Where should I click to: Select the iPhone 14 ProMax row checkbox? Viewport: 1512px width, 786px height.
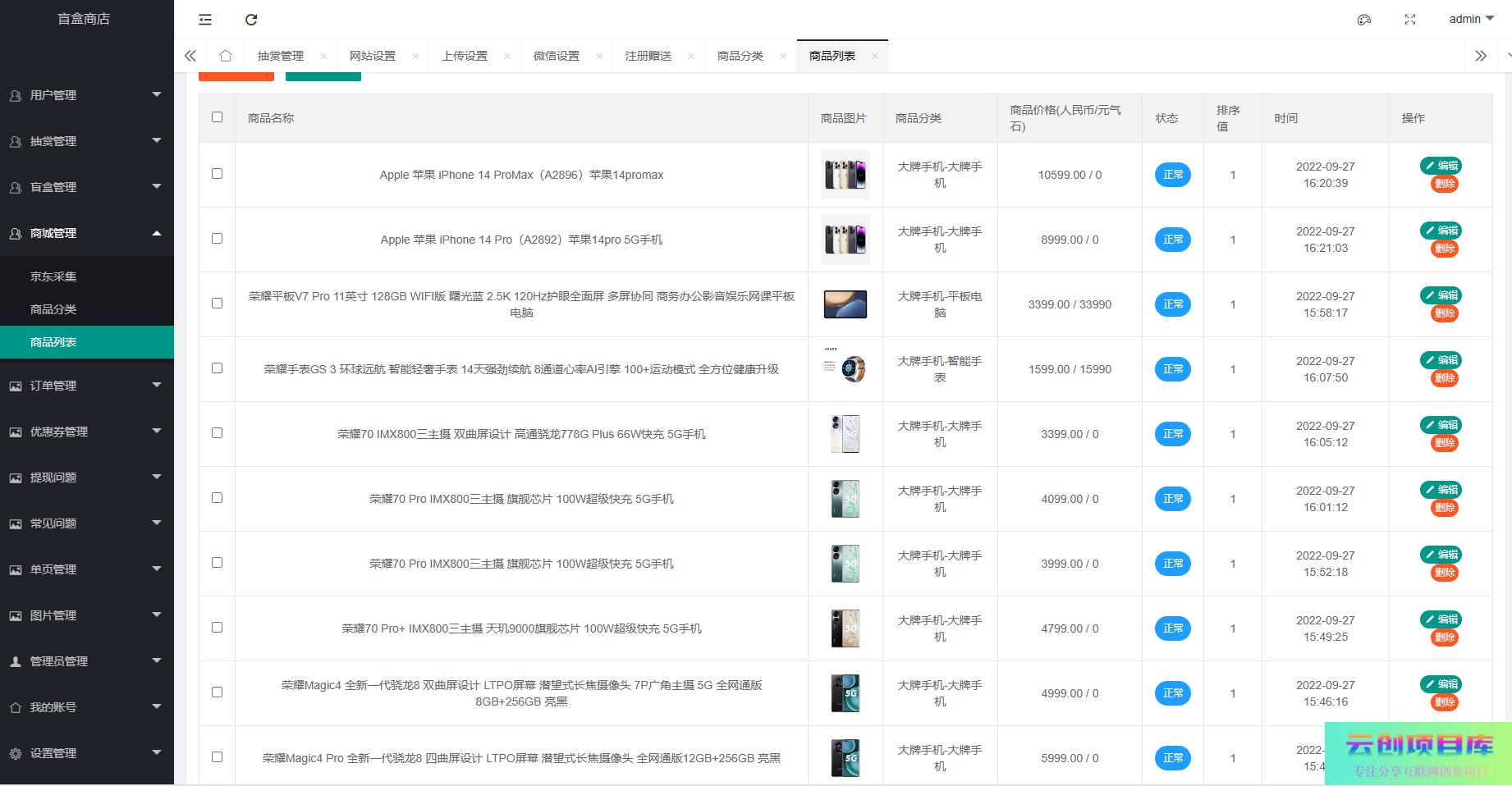(x=217, y=174)
